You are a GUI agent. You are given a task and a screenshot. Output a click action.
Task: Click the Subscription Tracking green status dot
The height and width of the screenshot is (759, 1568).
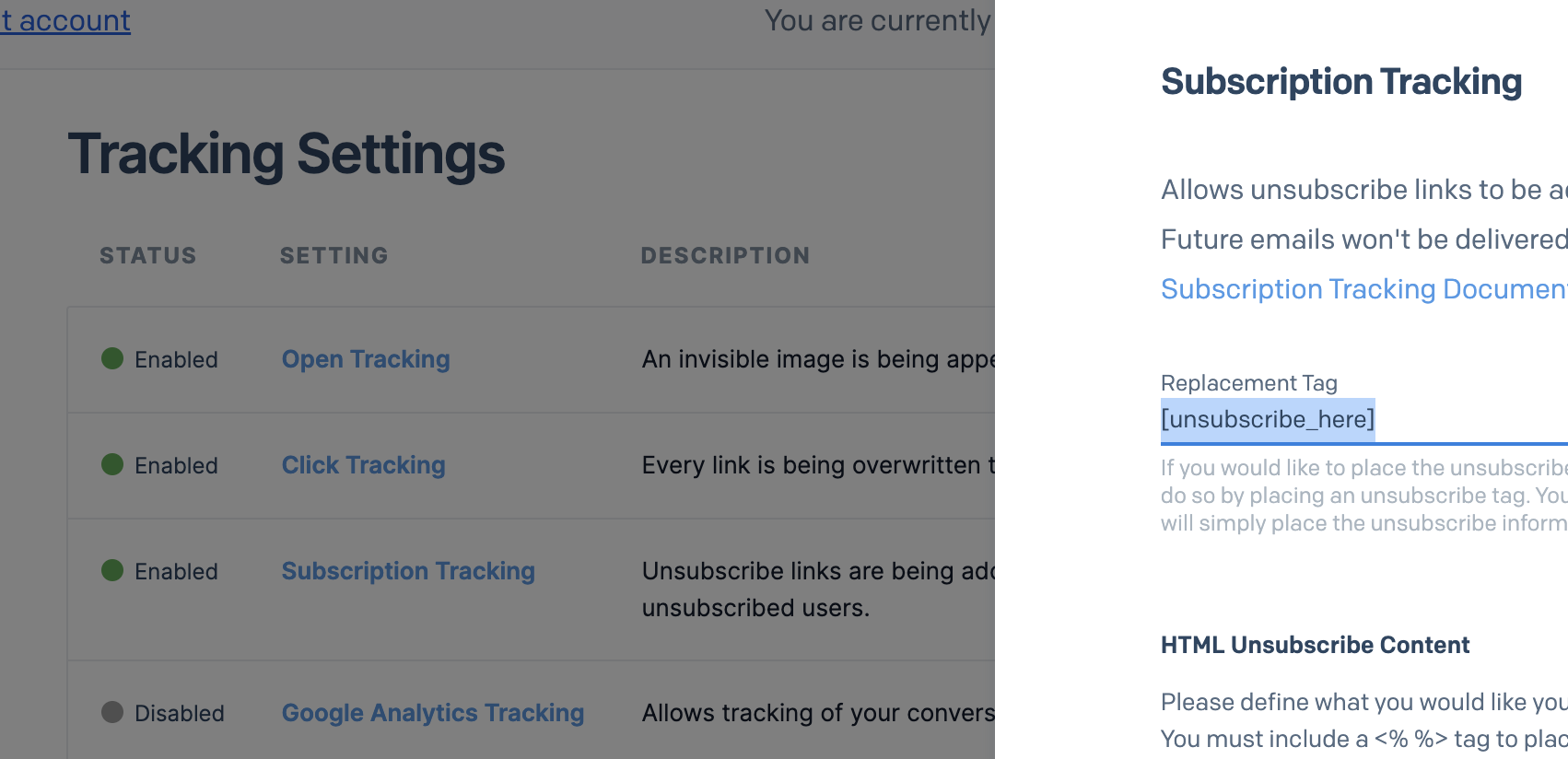click(x=112, y=570)
